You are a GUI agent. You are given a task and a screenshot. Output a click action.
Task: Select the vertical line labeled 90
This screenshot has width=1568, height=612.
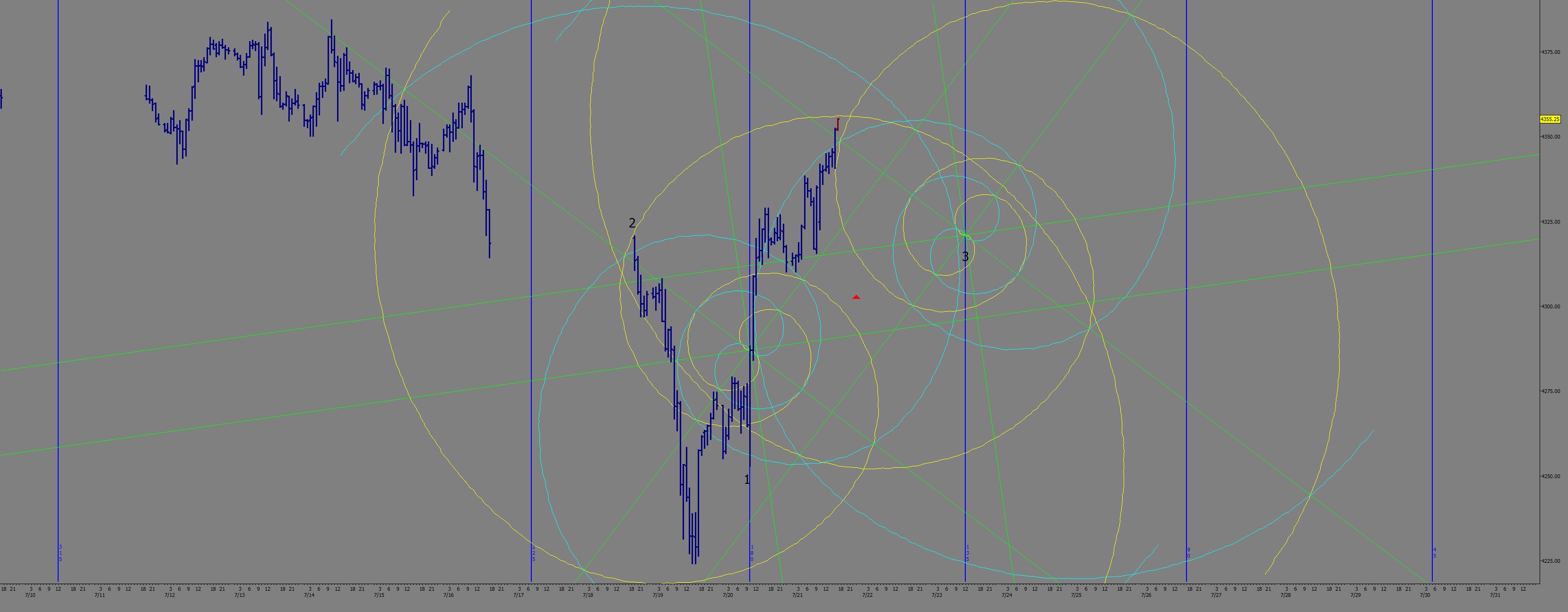click(x=1187, y=291)
